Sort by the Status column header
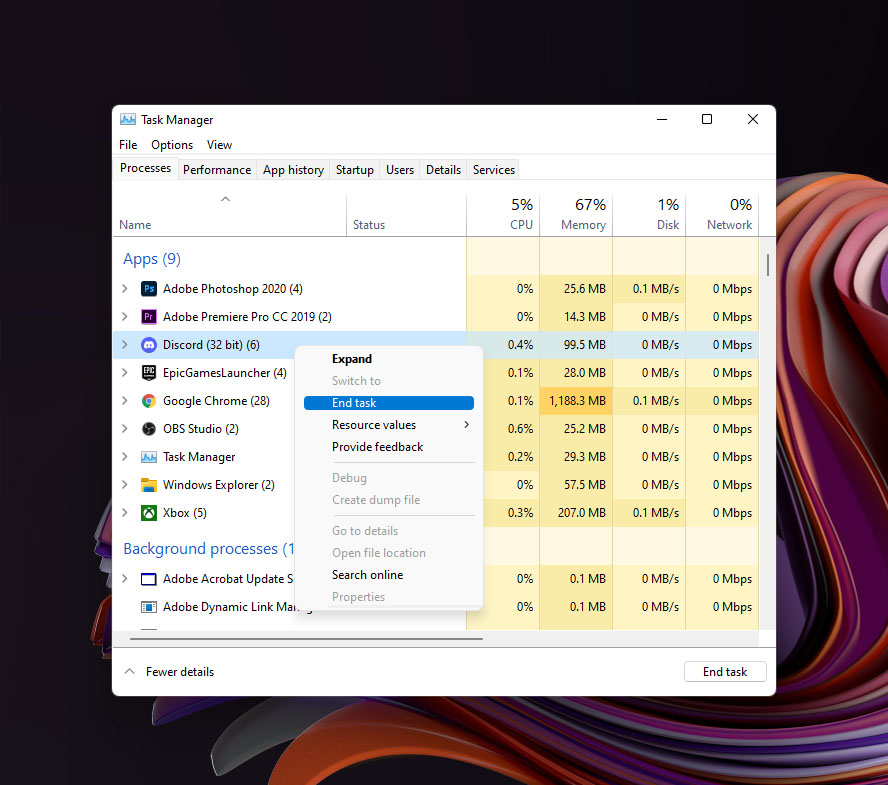Image resolution: width=888 pixels, height=785 pixels. tap(406, 215)
